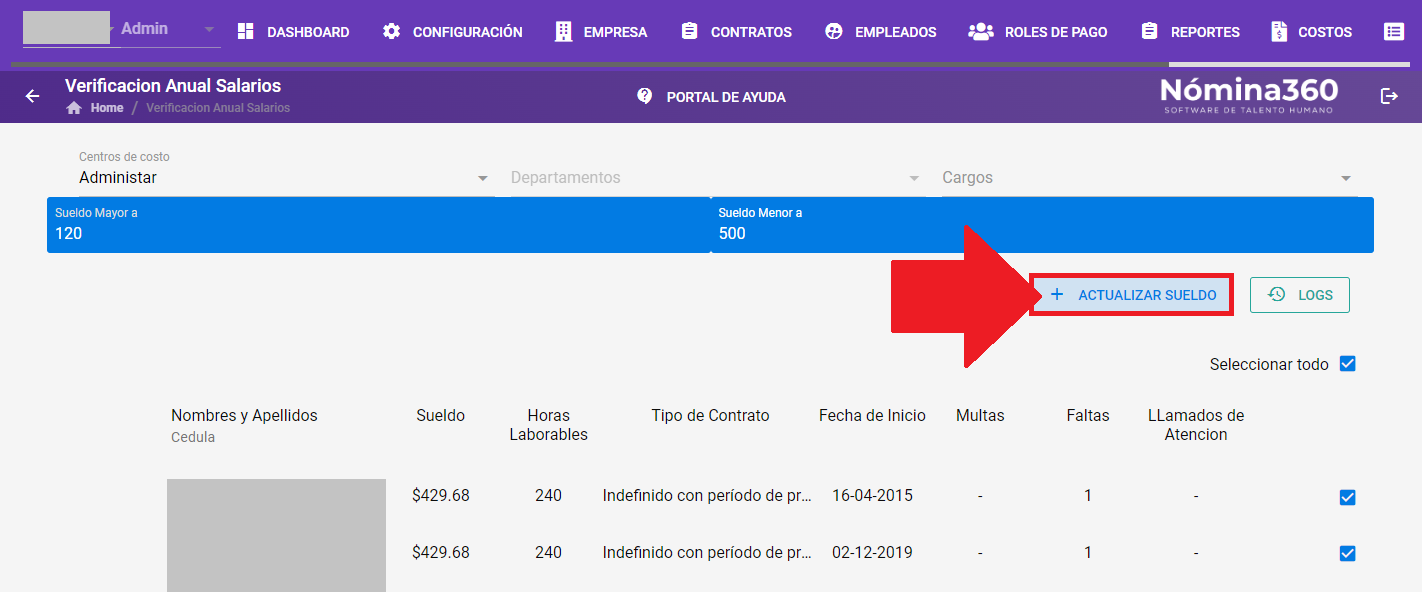Click the Nombres y Apellidos column header

(244, 416)
